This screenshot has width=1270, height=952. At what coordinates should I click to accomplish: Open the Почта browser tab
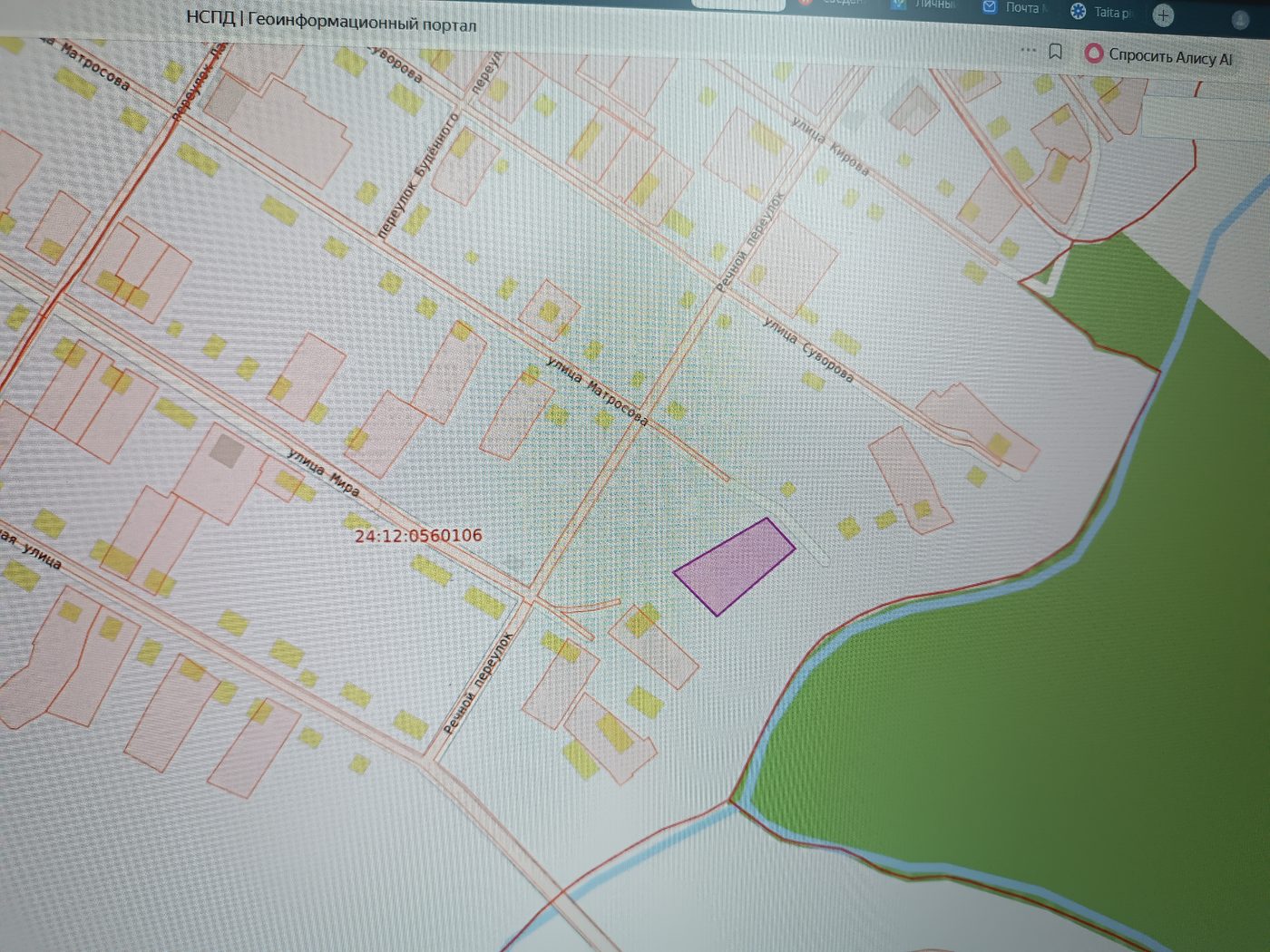1016,7
